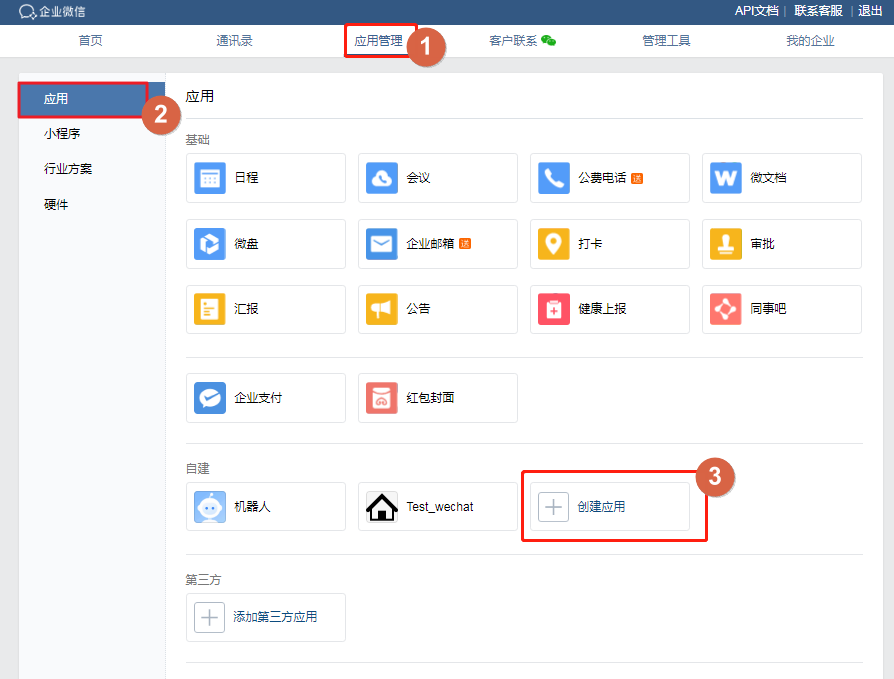Image resolution: width=894 pixels, height=679 pixels.
Task: Open the Test_wechat house icon
Action: [x=382, y=507]
